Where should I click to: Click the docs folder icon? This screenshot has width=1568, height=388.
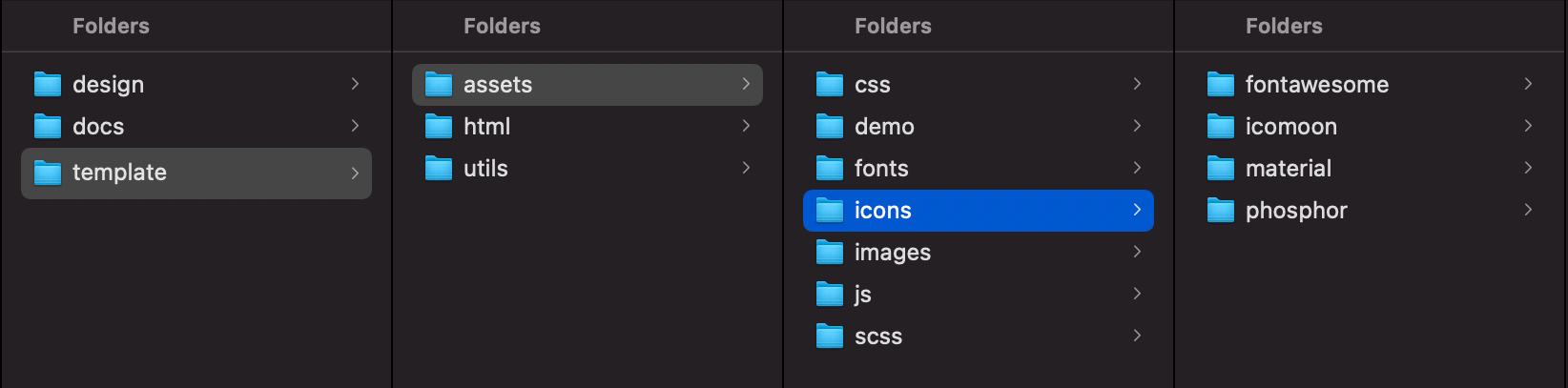coord(48,127)
